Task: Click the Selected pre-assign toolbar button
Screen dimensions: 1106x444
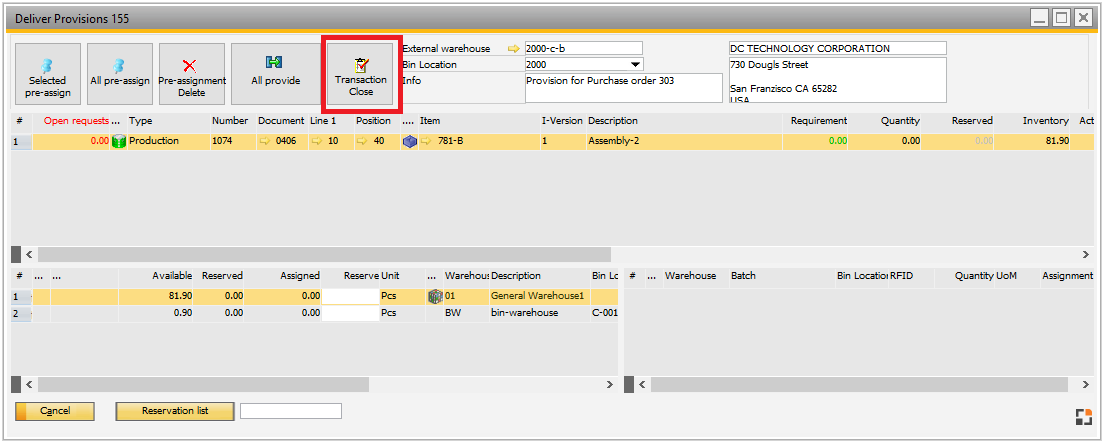Action: (x=48, y=75)
